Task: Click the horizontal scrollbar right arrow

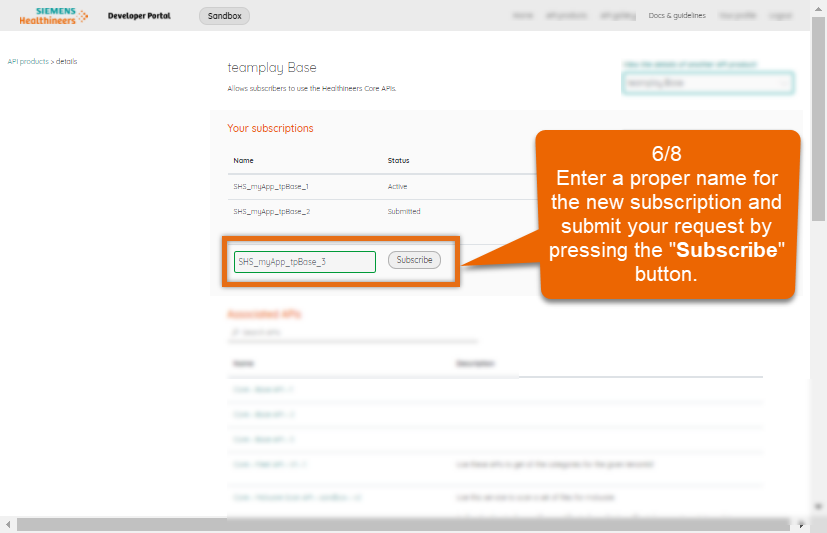Action: tap(801, 525)
